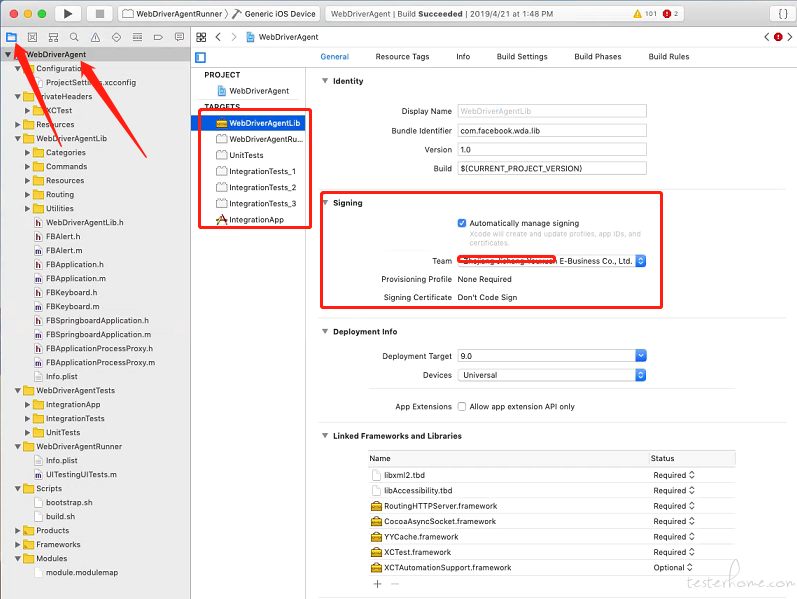The image size is (797, 599).
Task: Click the Run (play) button
Action: point(68,14)
